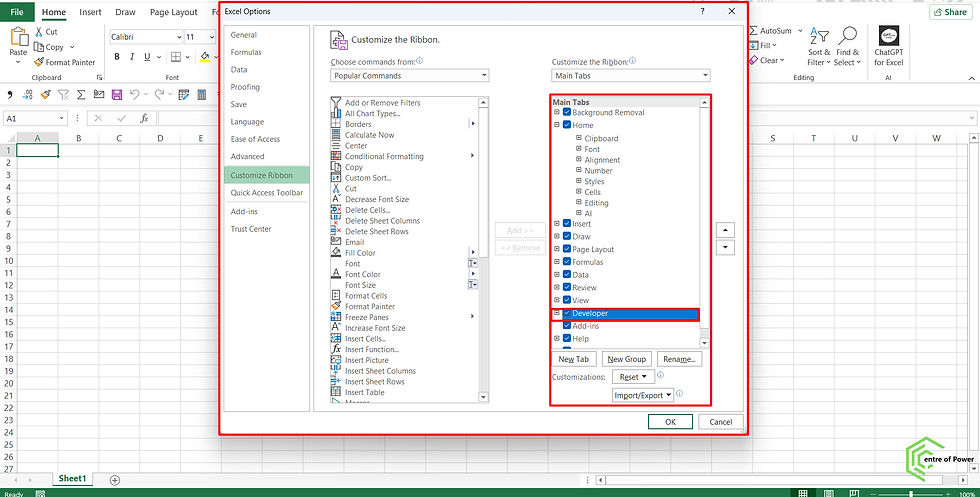This screenshot has width=980, height=497.
Task: Click the New Tab button
Action: coord(574,359)
